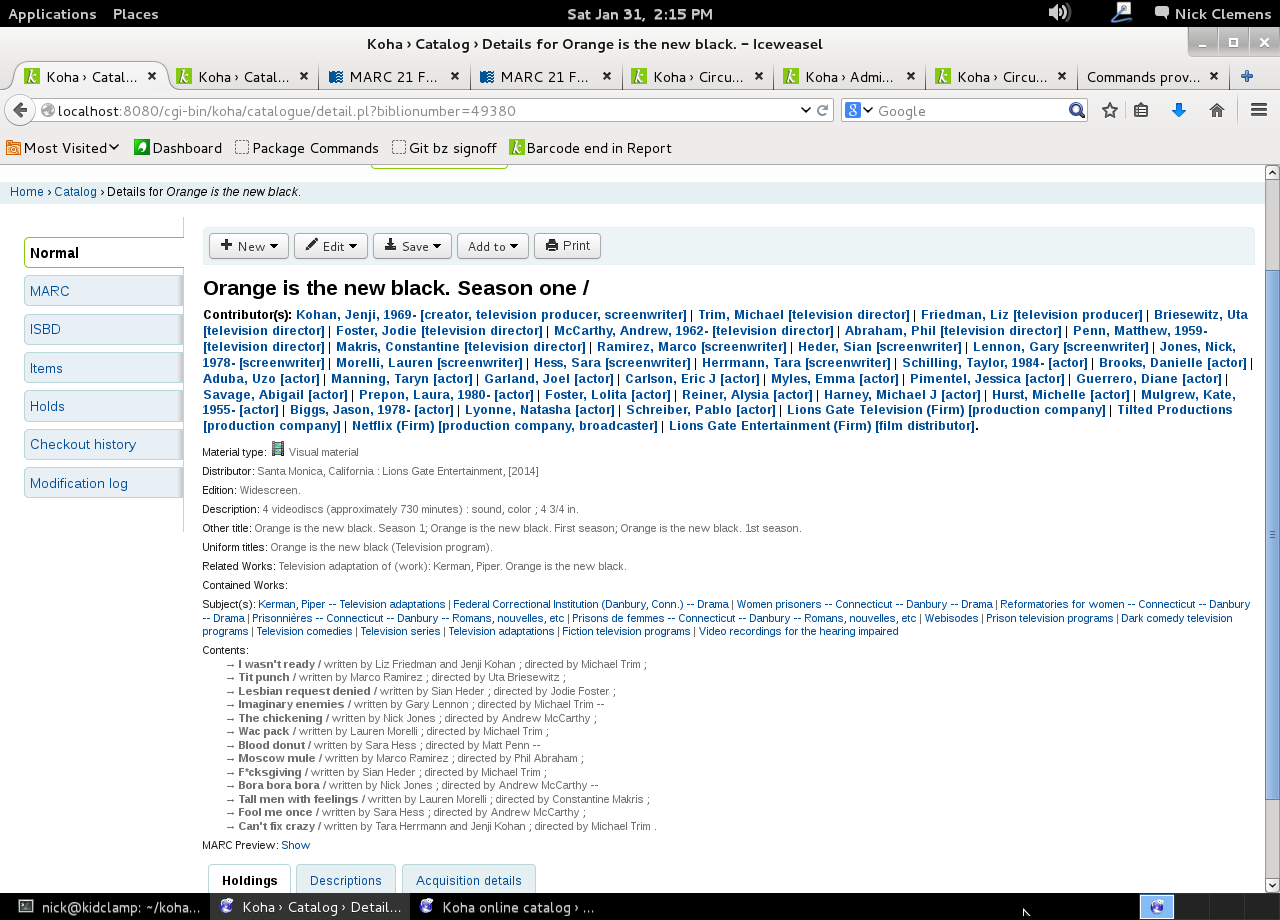This screenshot has height=920, width=1280.
Task: Click the system volume speaker icon
Action: [x=1058, y=13]
